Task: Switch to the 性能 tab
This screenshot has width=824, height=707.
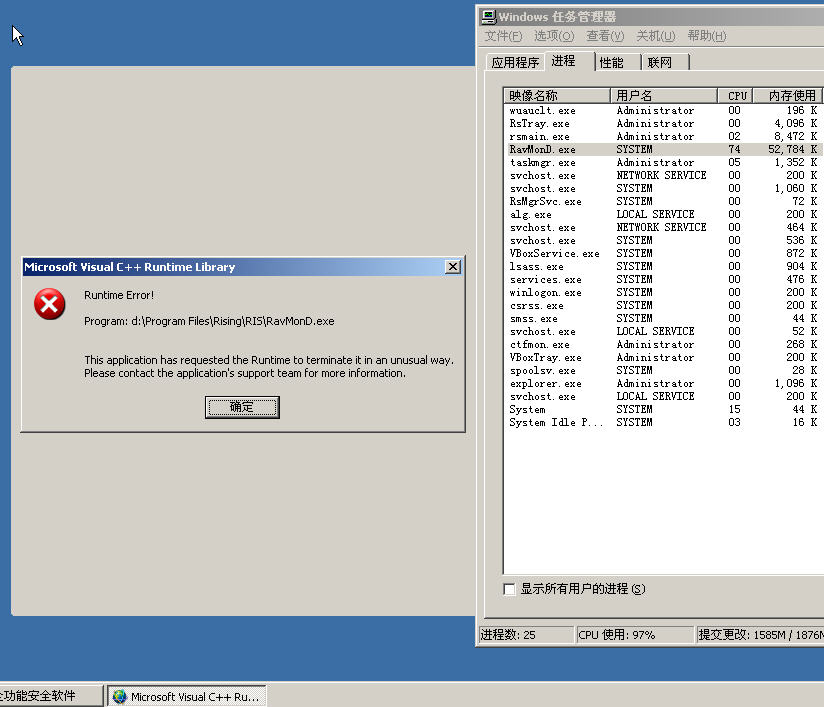Action: click(x=611, y=62)
